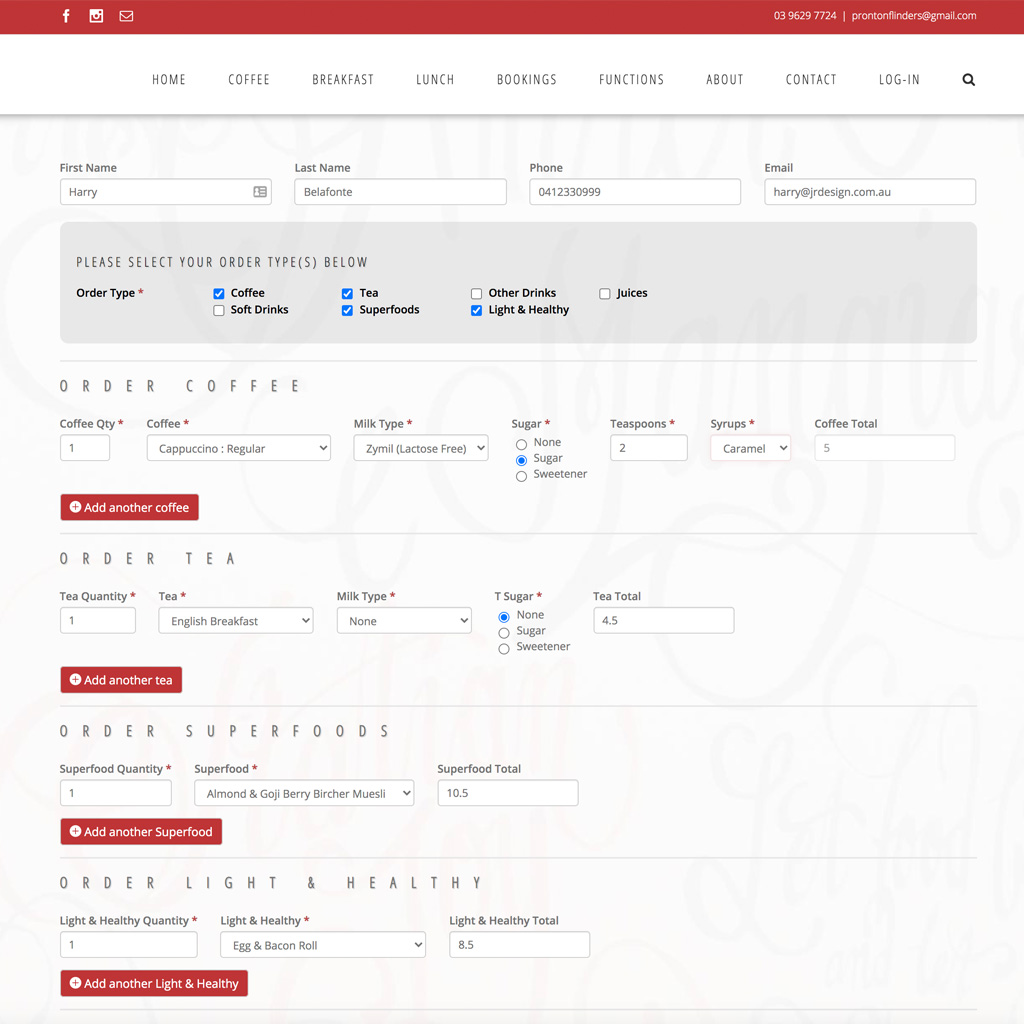
Task: Focus the Email input field
Action: coord(870,192)
